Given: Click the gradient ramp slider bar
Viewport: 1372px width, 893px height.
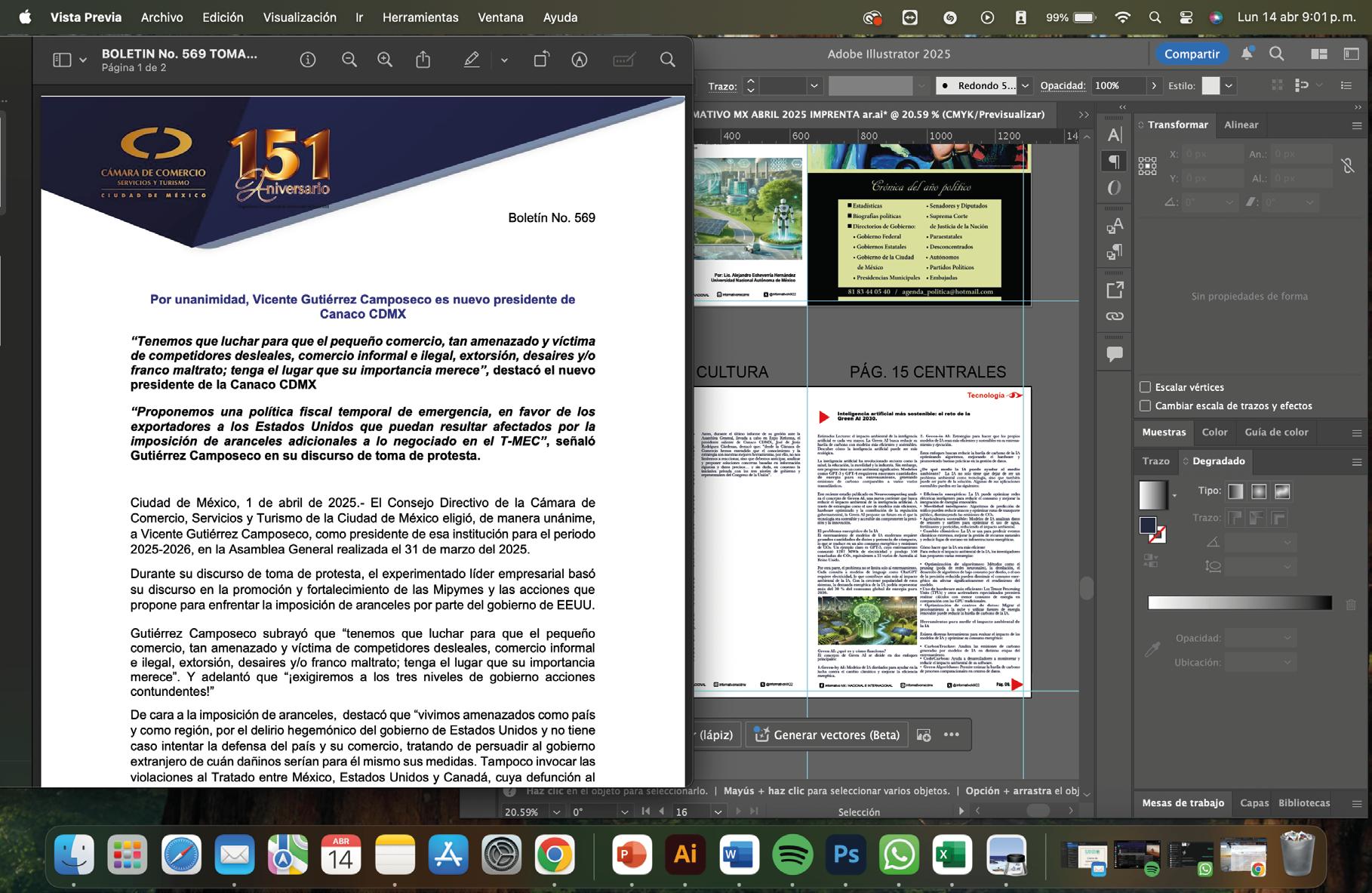Looking at the screenshot, I should pos(1239,602).
